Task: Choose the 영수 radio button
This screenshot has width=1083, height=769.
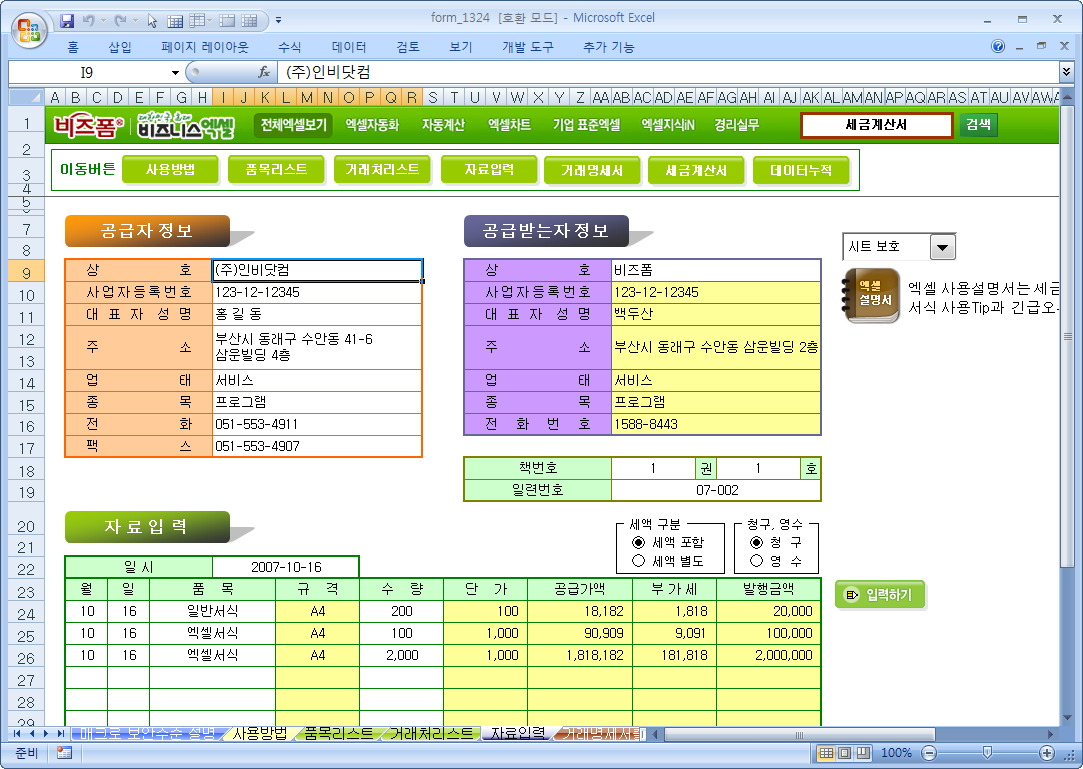Action: (756, 561)
